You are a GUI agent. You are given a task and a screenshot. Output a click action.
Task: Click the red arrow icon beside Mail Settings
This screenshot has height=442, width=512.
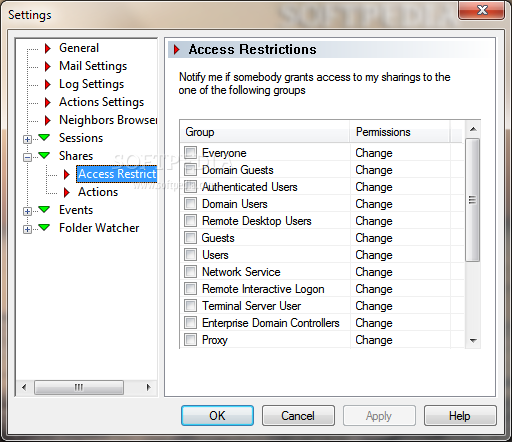(x=48, y=66)
